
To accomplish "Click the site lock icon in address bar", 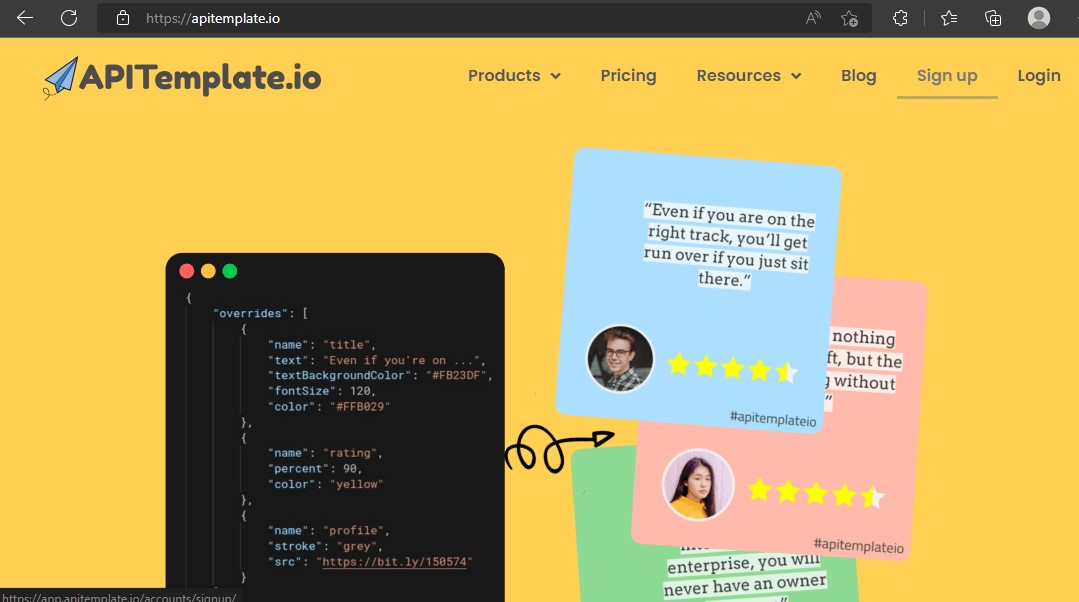I will pos(123,18).
